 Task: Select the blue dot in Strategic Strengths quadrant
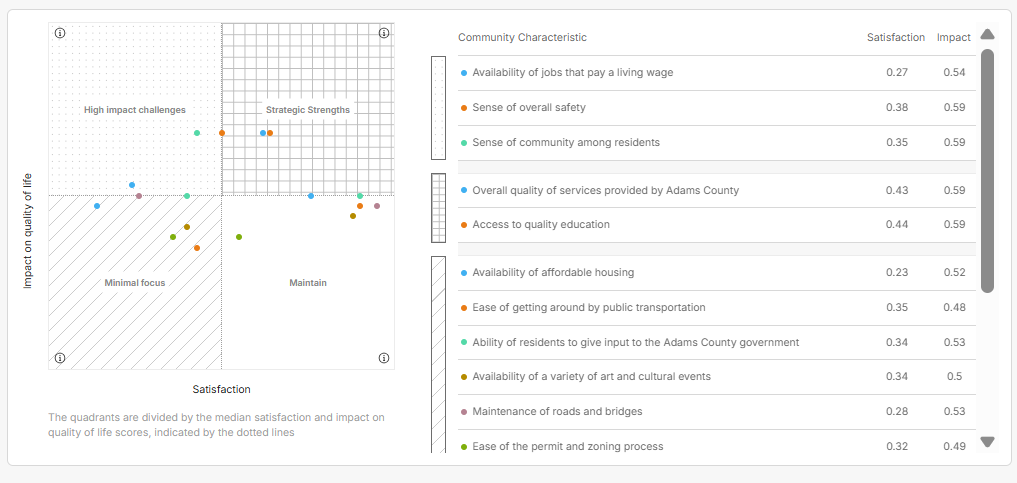coord(263,133)
